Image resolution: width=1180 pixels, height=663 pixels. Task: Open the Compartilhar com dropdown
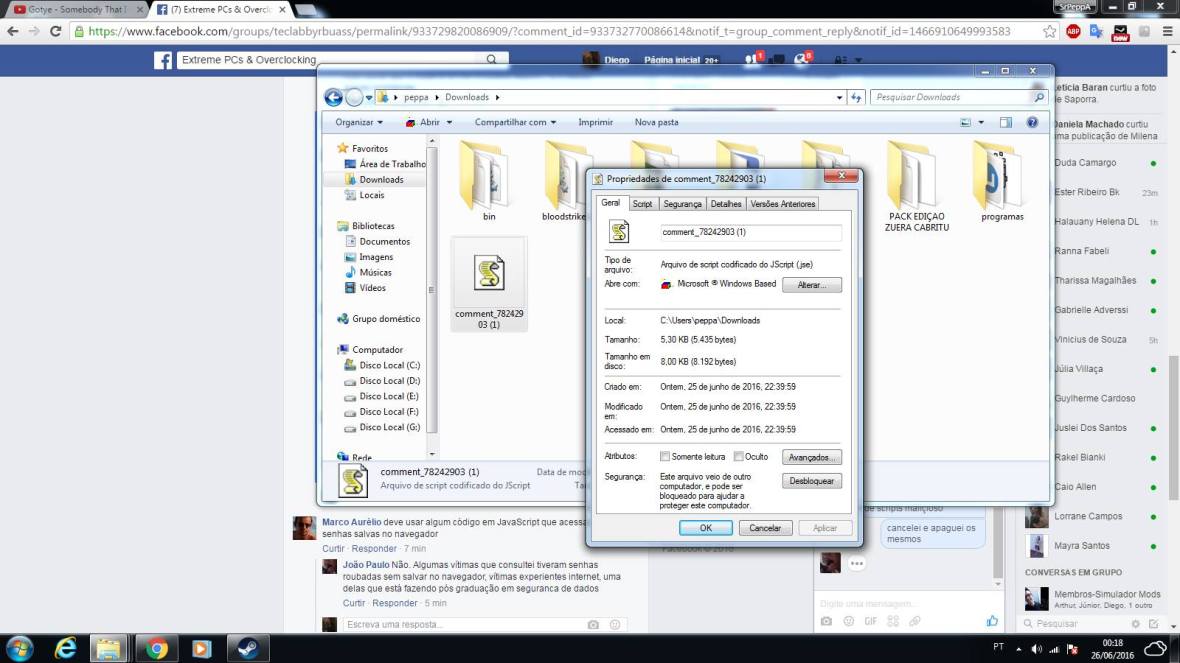pos(517,122)
